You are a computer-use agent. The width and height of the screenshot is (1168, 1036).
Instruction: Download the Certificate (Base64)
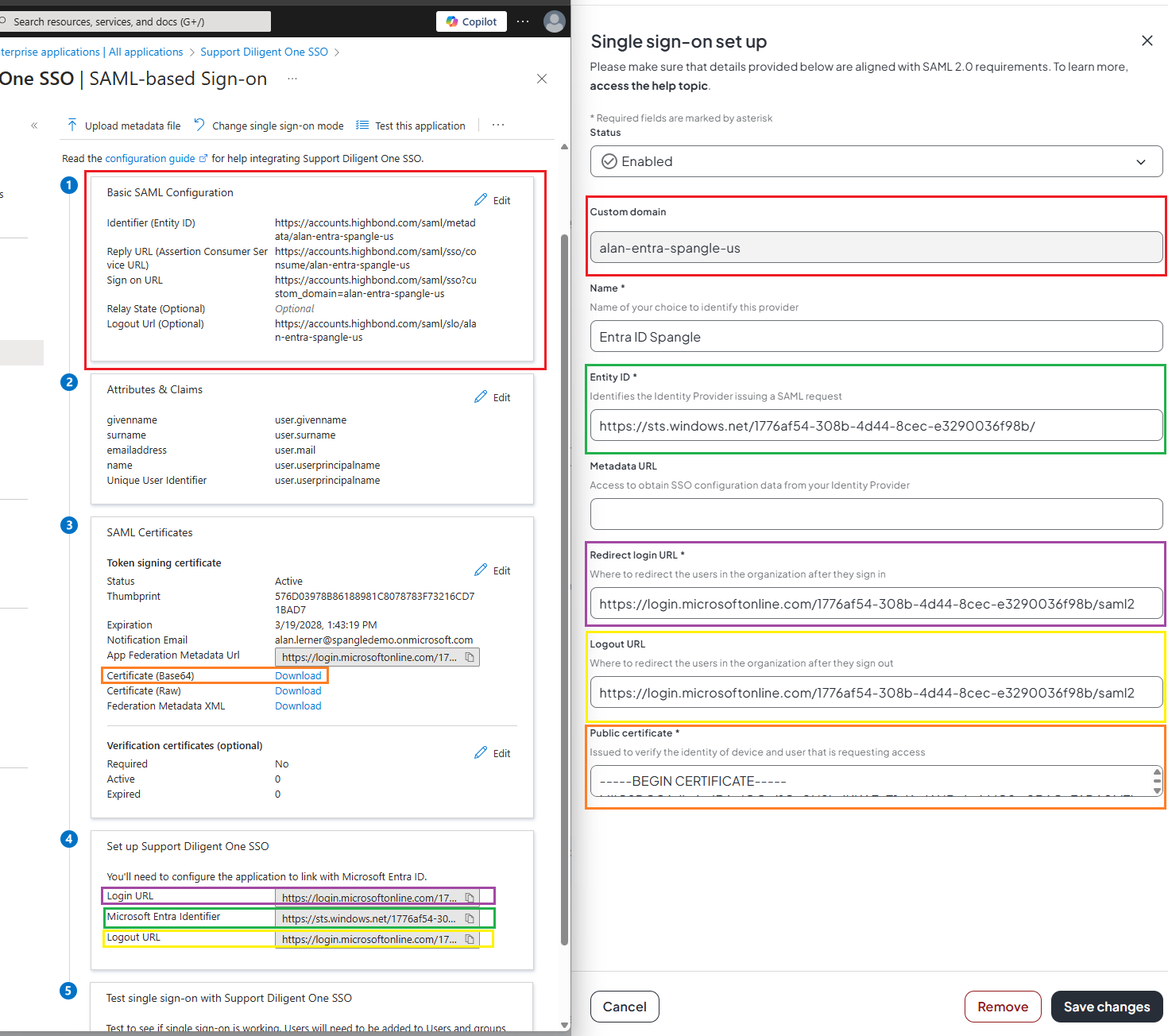coord(298,676)
